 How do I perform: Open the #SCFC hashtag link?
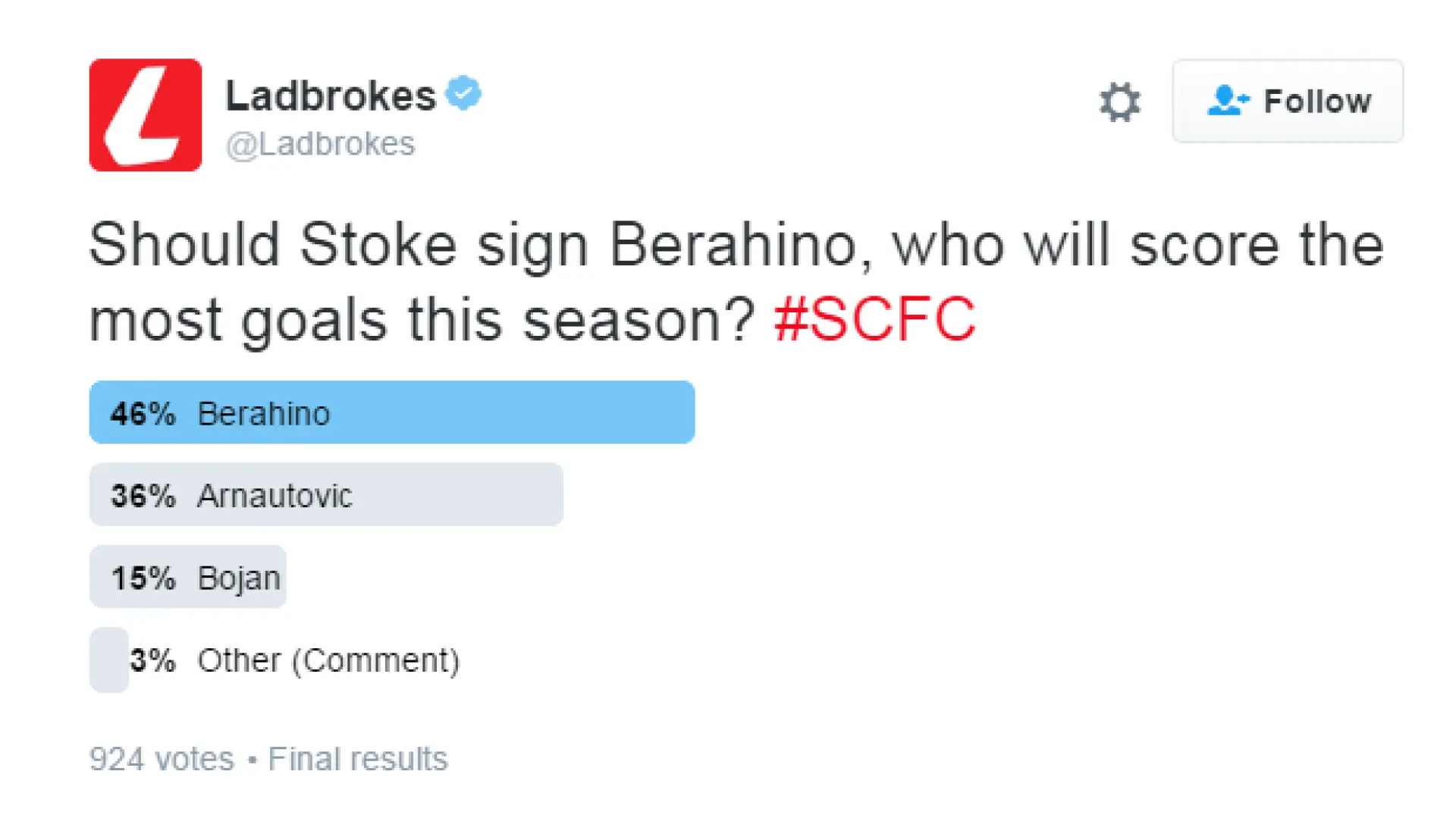click(874, 319)
